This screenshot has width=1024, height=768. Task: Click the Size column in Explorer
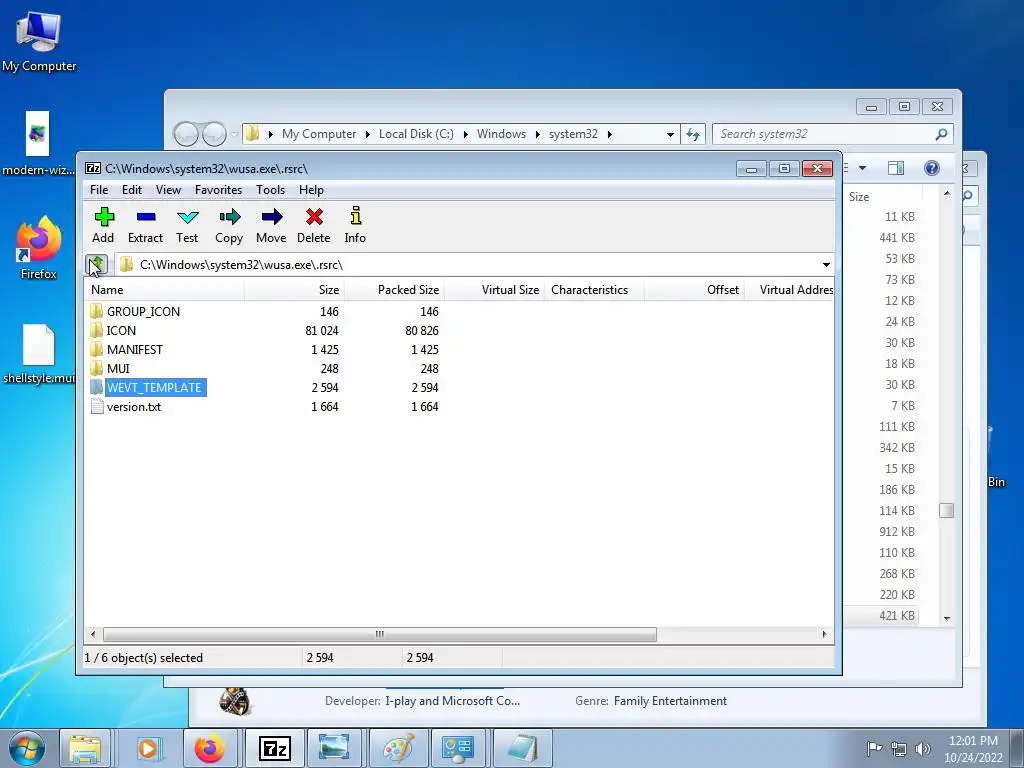click(x=859, y=197)
